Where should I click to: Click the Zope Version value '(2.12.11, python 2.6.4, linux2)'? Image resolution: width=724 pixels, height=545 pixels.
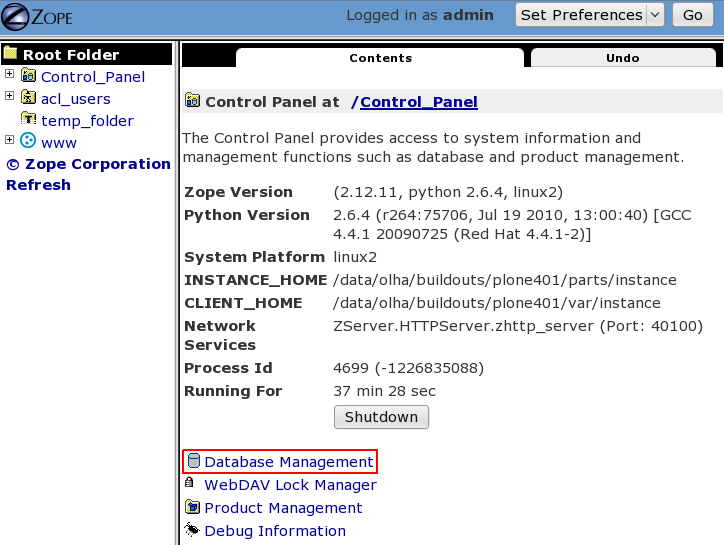point(448,192)
